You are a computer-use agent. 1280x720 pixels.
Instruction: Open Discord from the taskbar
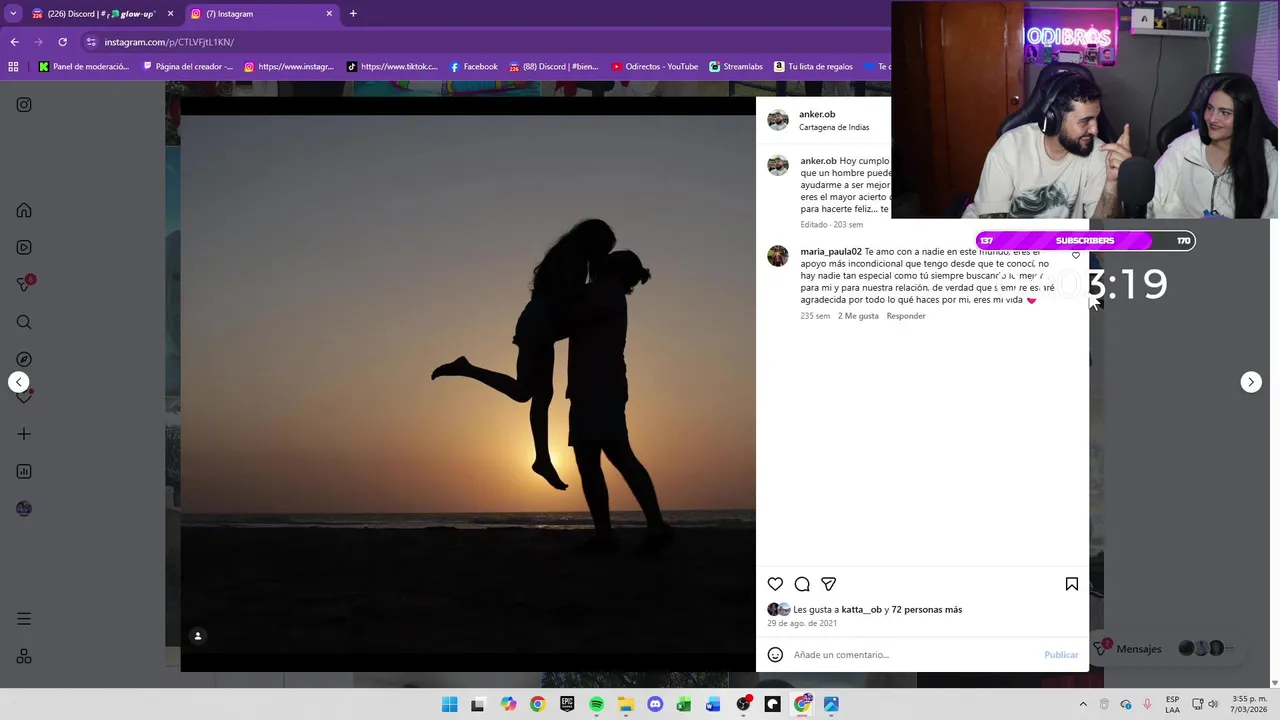coord(655,704)
